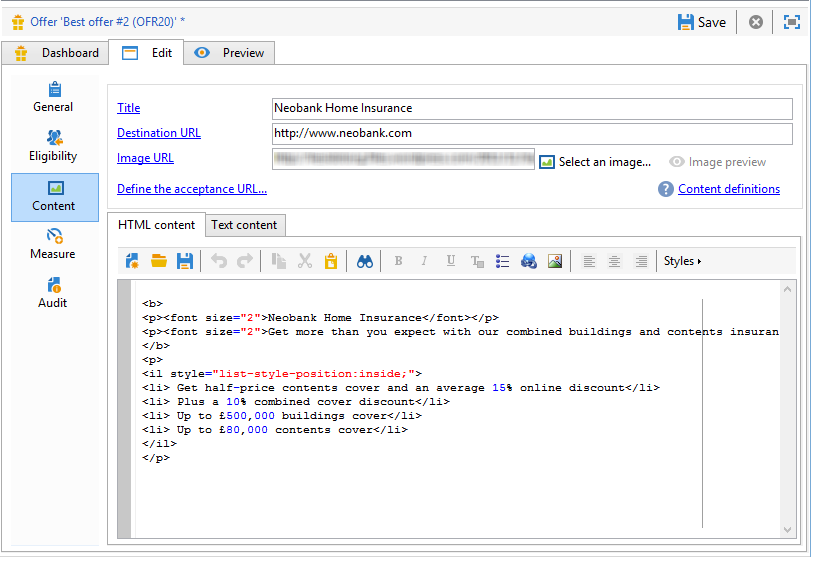
Task: Switch to the Text content tab
Action: coord(244,225)
